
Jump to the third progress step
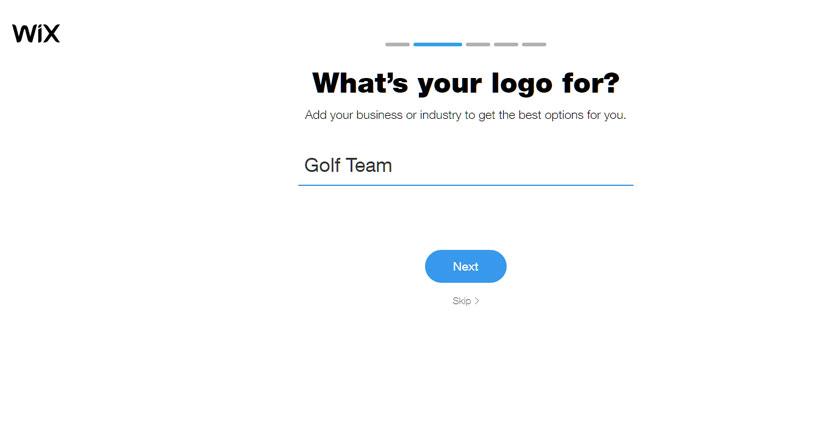(x=478, y=44)
